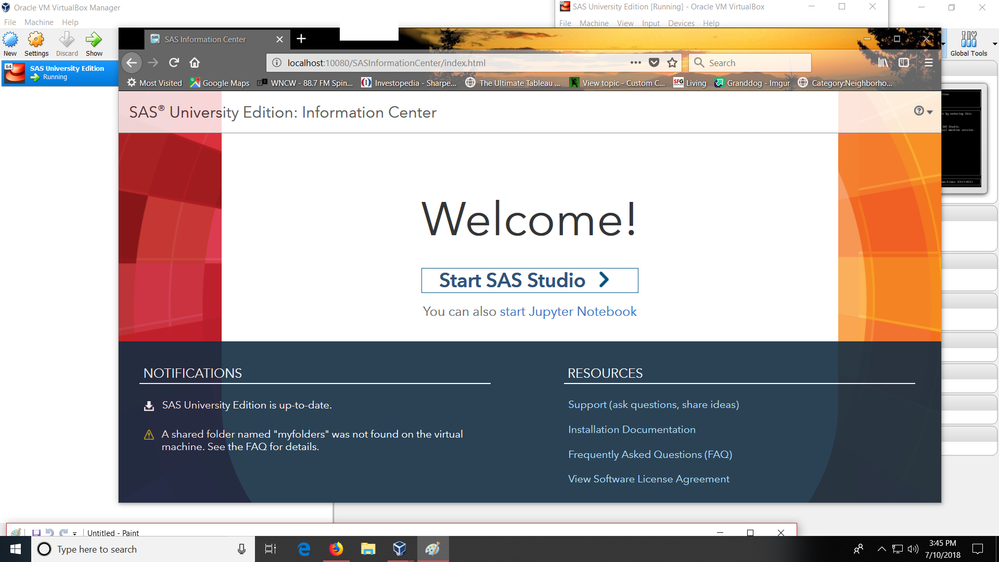Open Microsoft Edge from taskbar
The height and width of the screenshot is (562, 999).
tap(304, 549)
